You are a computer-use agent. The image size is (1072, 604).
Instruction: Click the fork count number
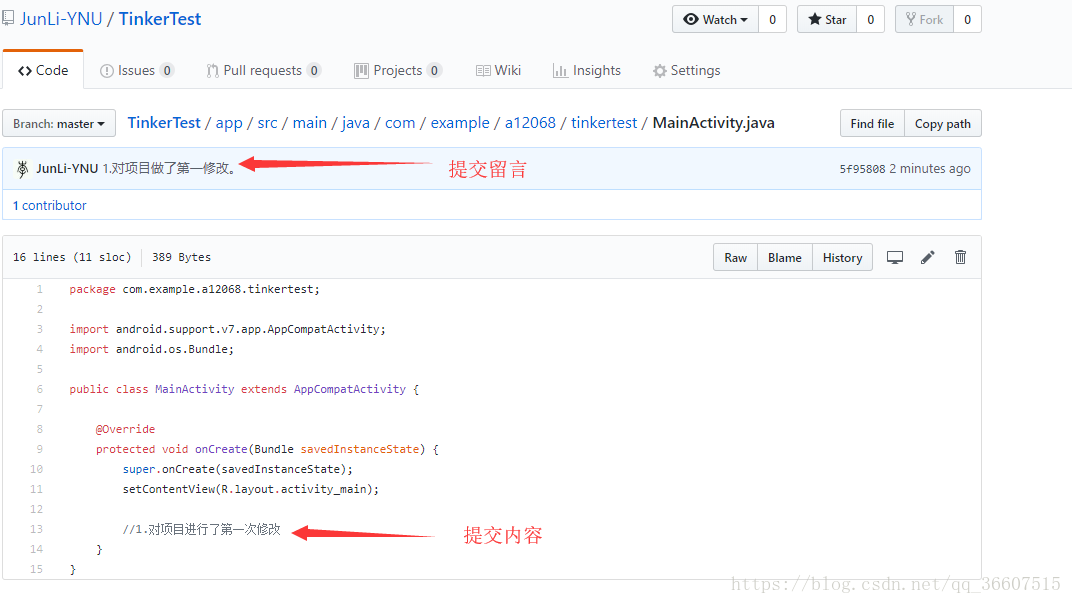pos(967,19)
